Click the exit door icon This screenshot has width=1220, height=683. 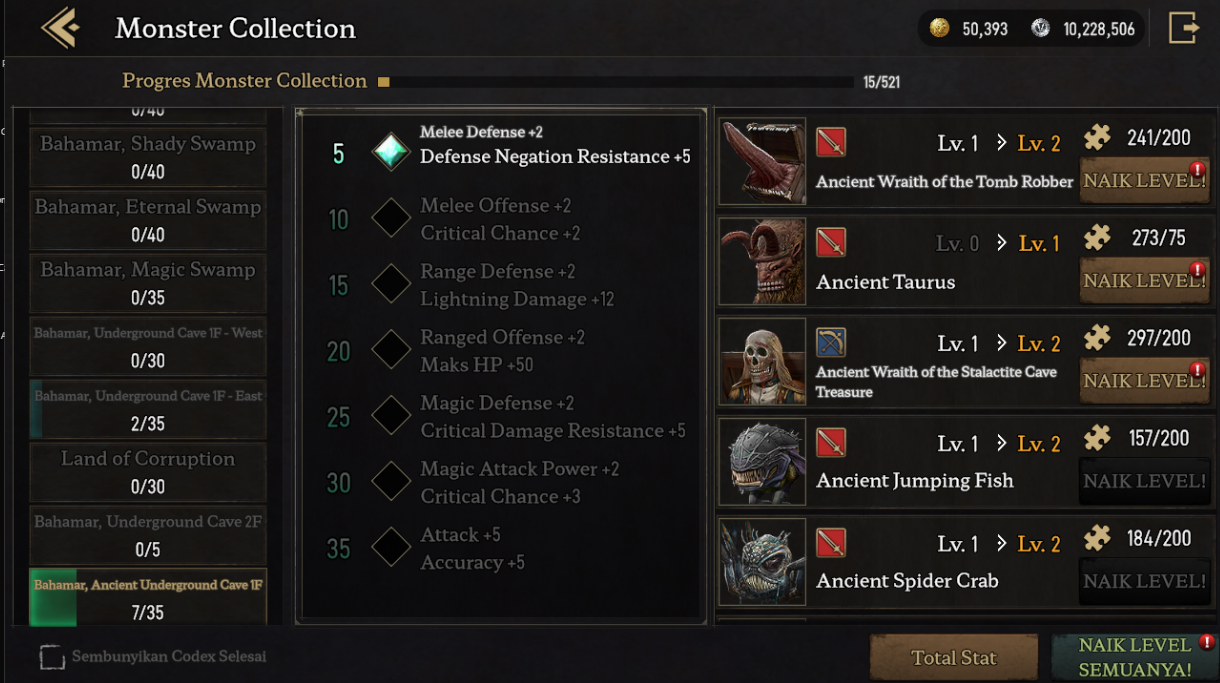[x=1184, y=28]
